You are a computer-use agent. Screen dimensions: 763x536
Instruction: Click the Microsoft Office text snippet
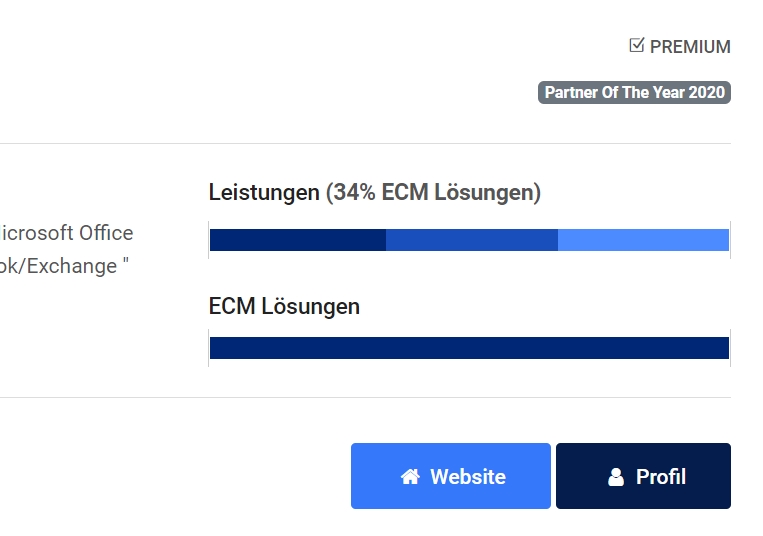(x=66, y=233)
